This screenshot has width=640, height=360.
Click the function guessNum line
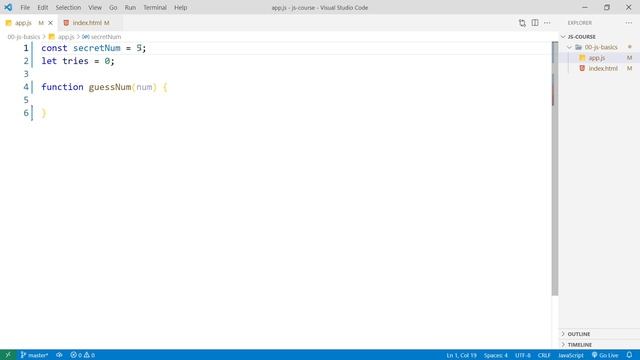(104, 87)
